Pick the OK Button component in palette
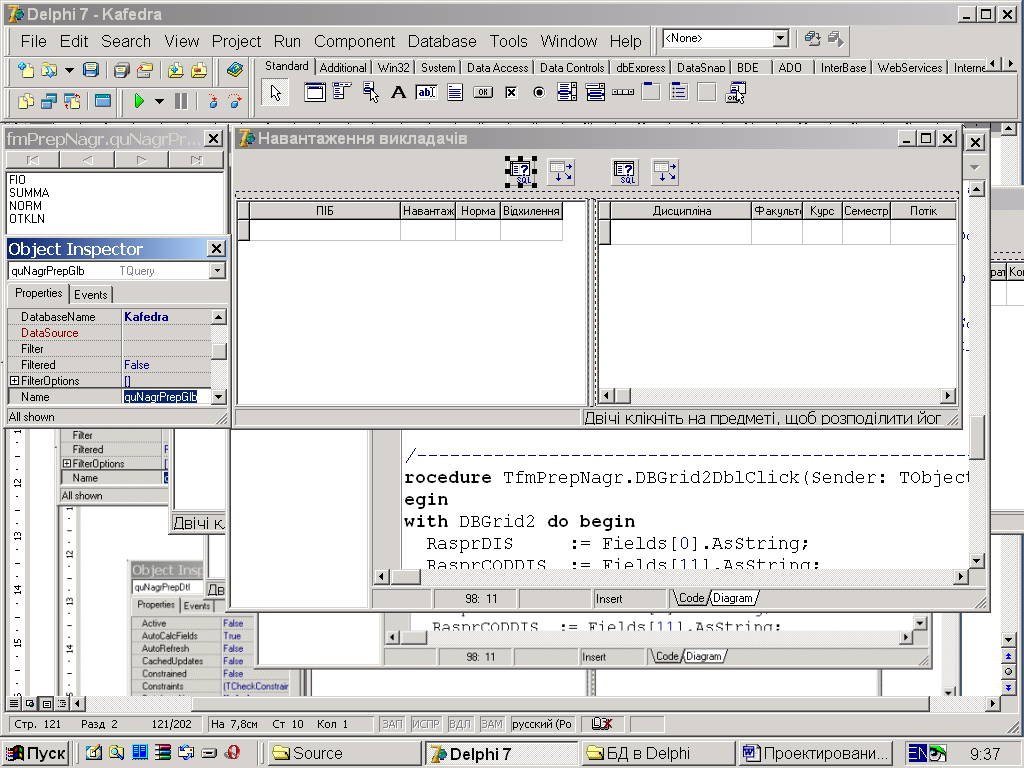 point(483,92)
